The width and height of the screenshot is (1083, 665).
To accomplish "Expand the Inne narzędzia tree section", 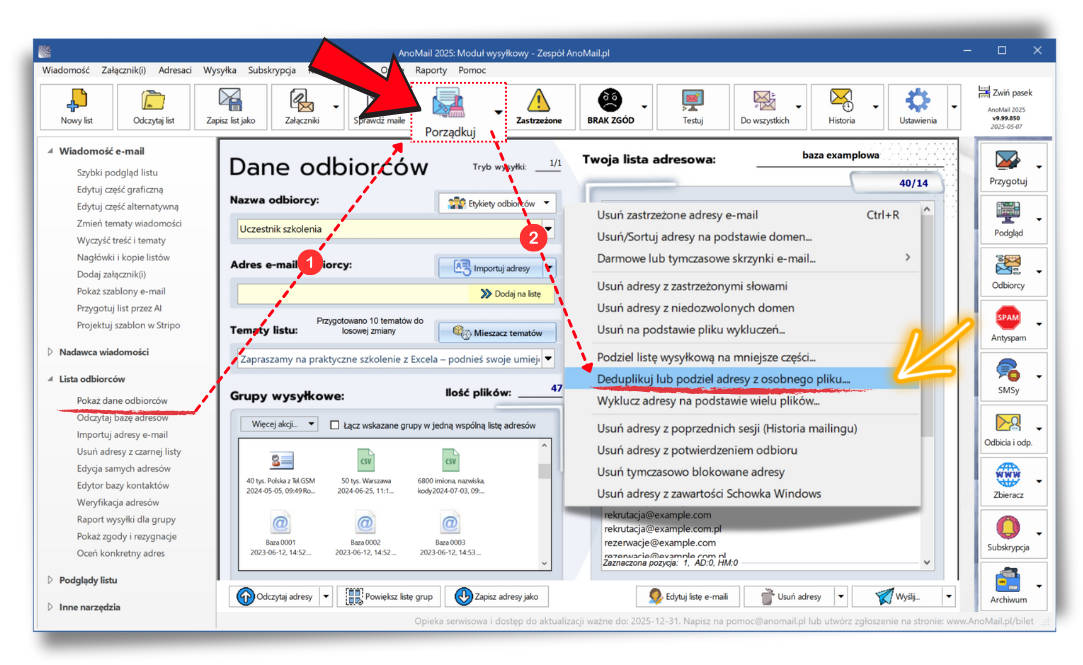I will 50,607.
